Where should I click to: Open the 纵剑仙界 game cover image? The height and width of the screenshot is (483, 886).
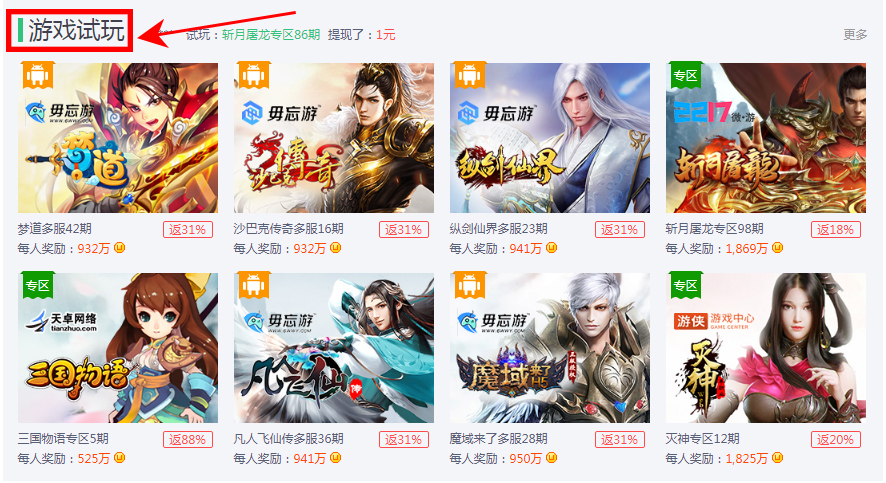point(550,138)
